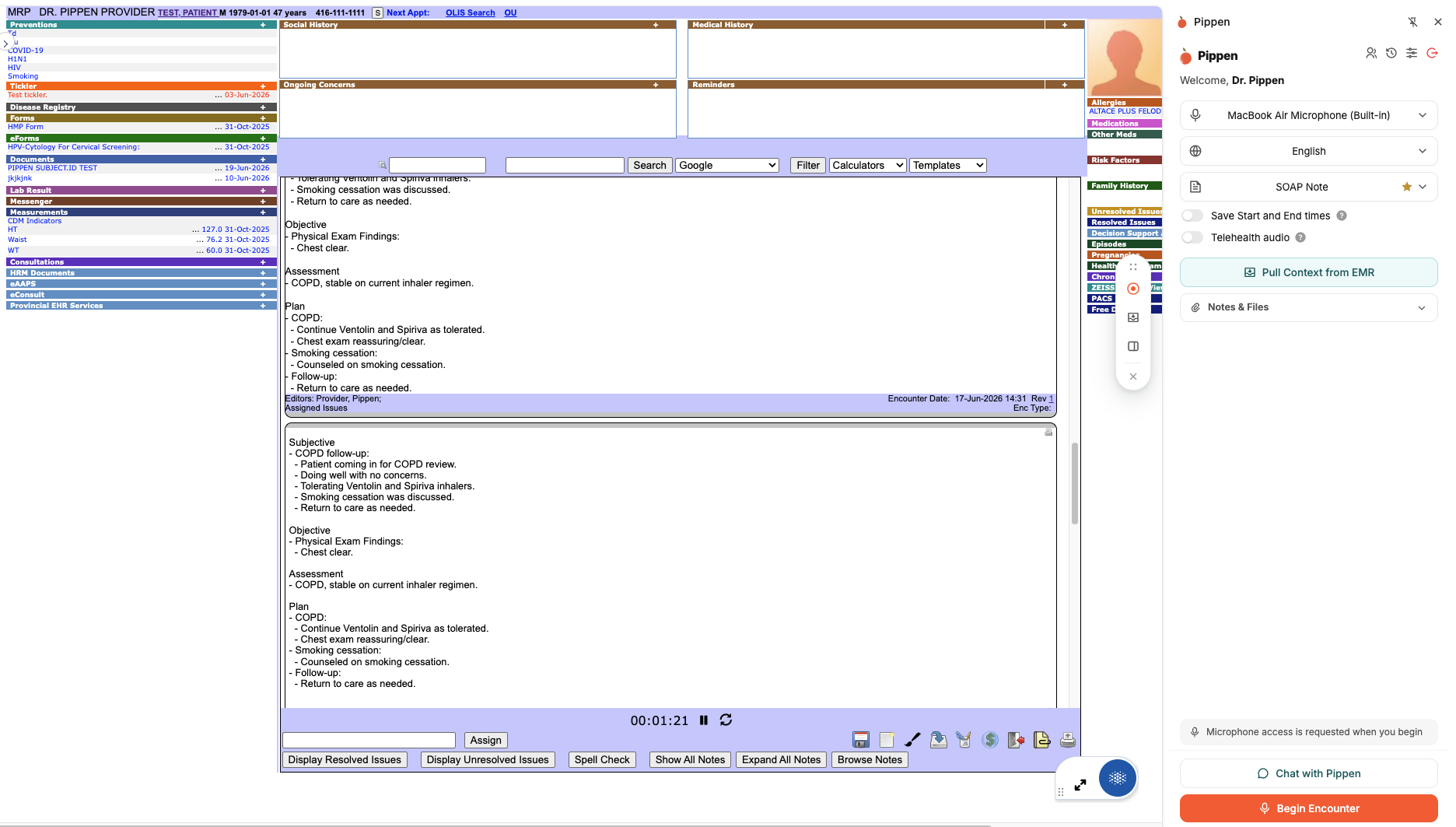Toggle Save Start and End times switch
The height and width of the screenshot is (827, 1456).
point(1192,216)
